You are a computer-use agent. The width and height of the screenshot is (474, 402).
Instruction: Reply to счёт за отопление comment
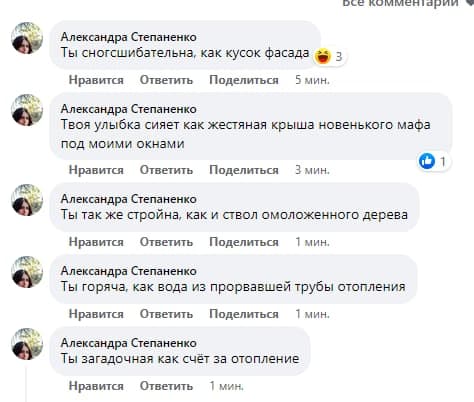pos(166,386)
